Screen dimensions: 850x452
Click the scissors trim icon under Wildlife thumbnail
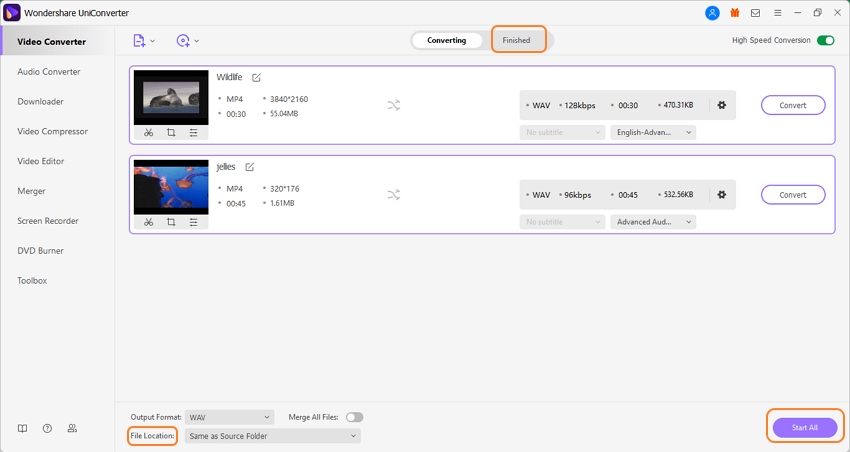(148, 132)
